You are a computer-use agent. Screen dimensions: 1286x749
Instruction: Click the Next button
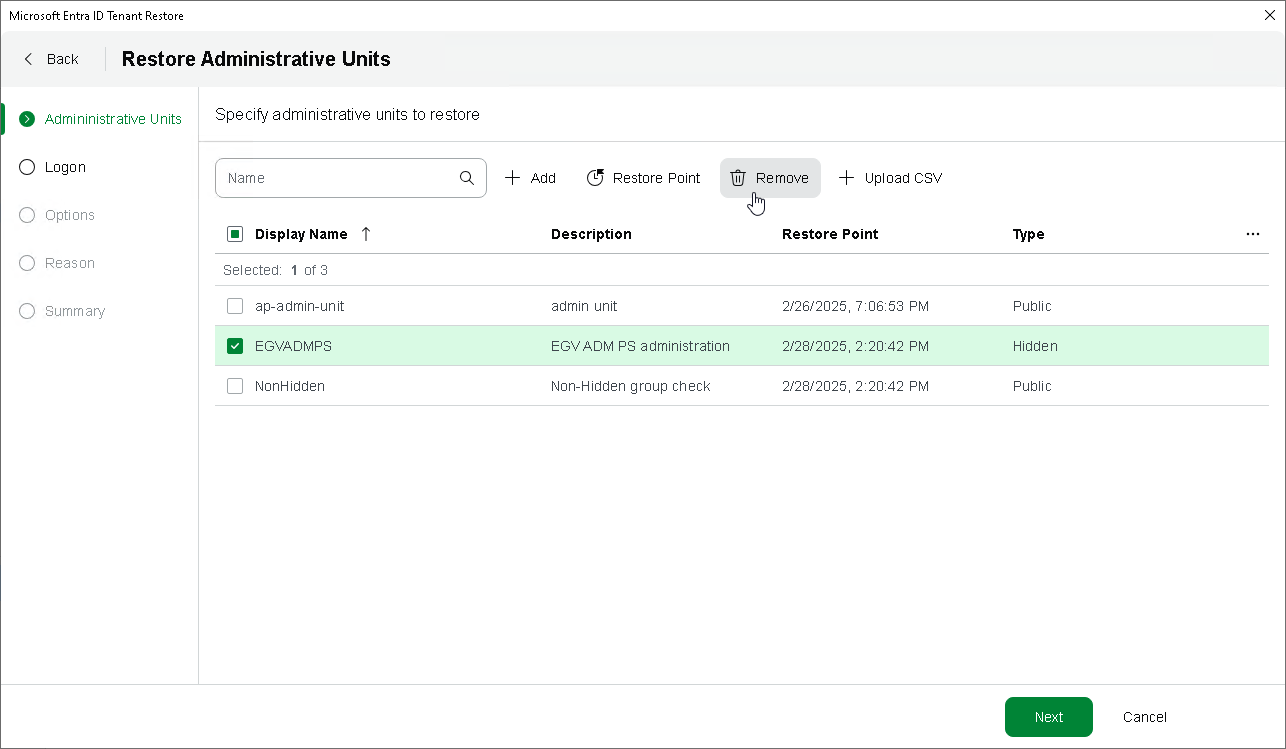tap(1048, 717)
